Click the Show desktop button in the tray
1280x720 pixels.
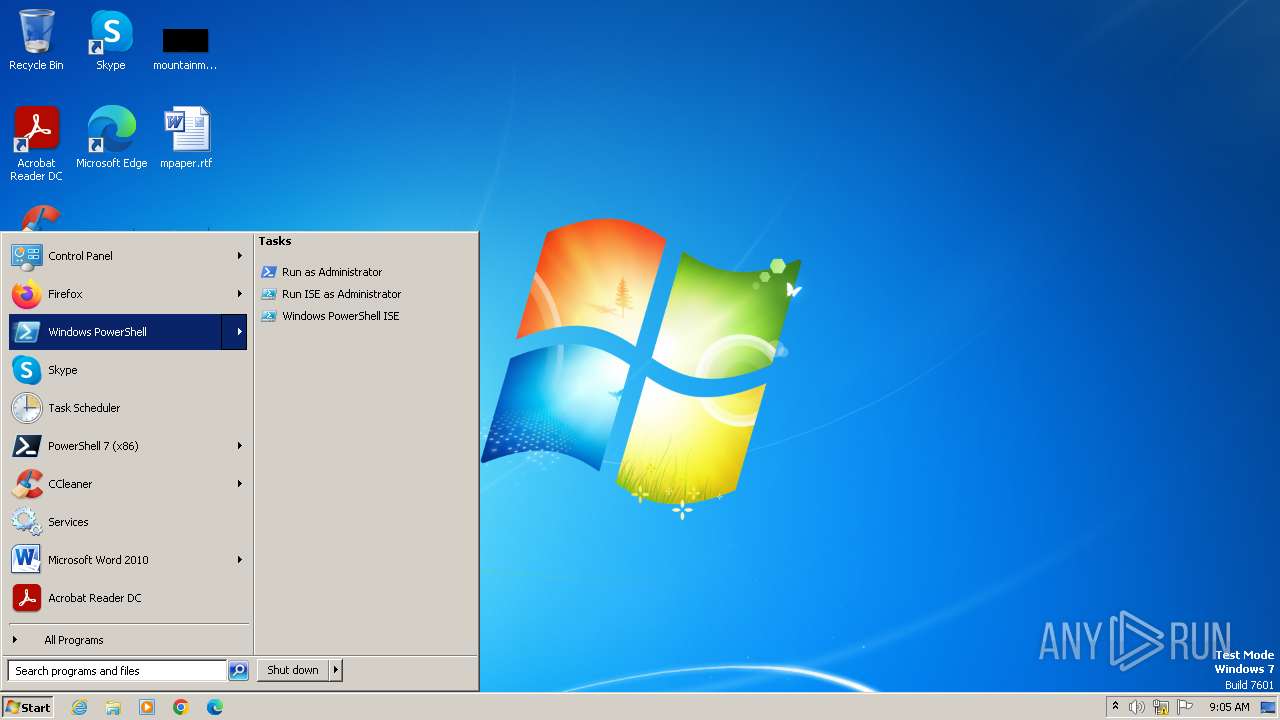click(1268, 707)
